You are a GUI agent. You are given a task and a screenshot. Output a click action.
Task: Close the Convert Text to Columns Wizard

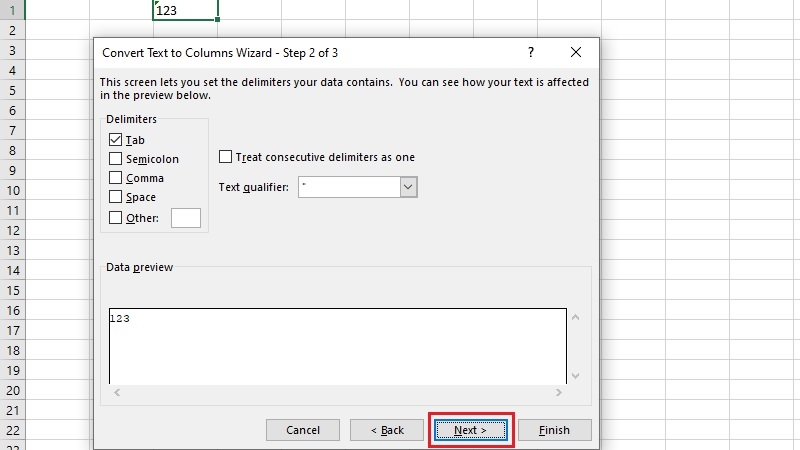pos(576,52)
